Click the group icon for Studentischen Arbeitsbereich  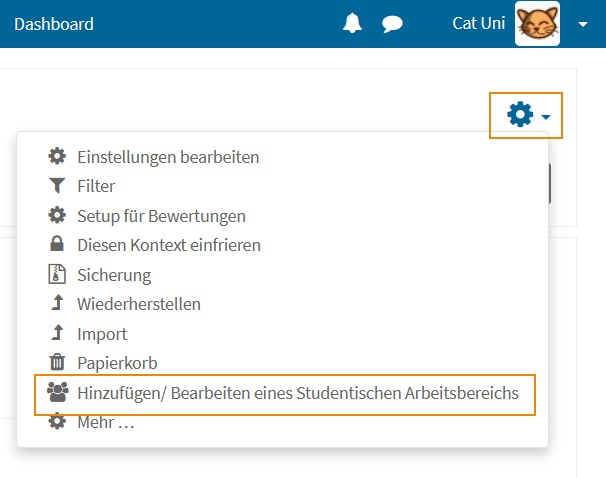click(58, 392)
